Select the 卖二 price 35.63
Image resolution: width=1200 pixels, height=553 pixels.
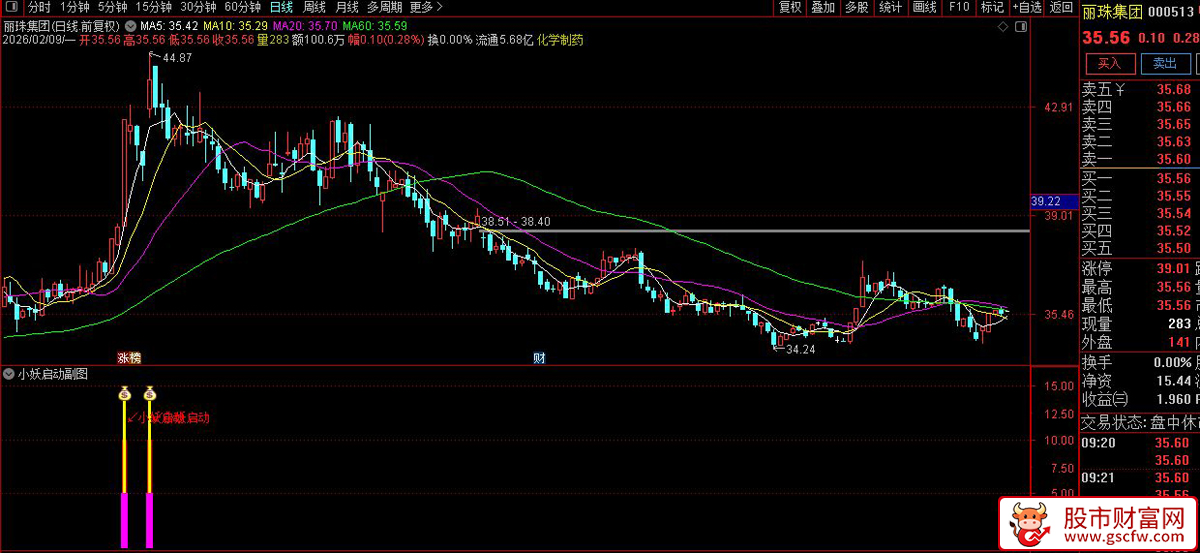coord(1174,142)
